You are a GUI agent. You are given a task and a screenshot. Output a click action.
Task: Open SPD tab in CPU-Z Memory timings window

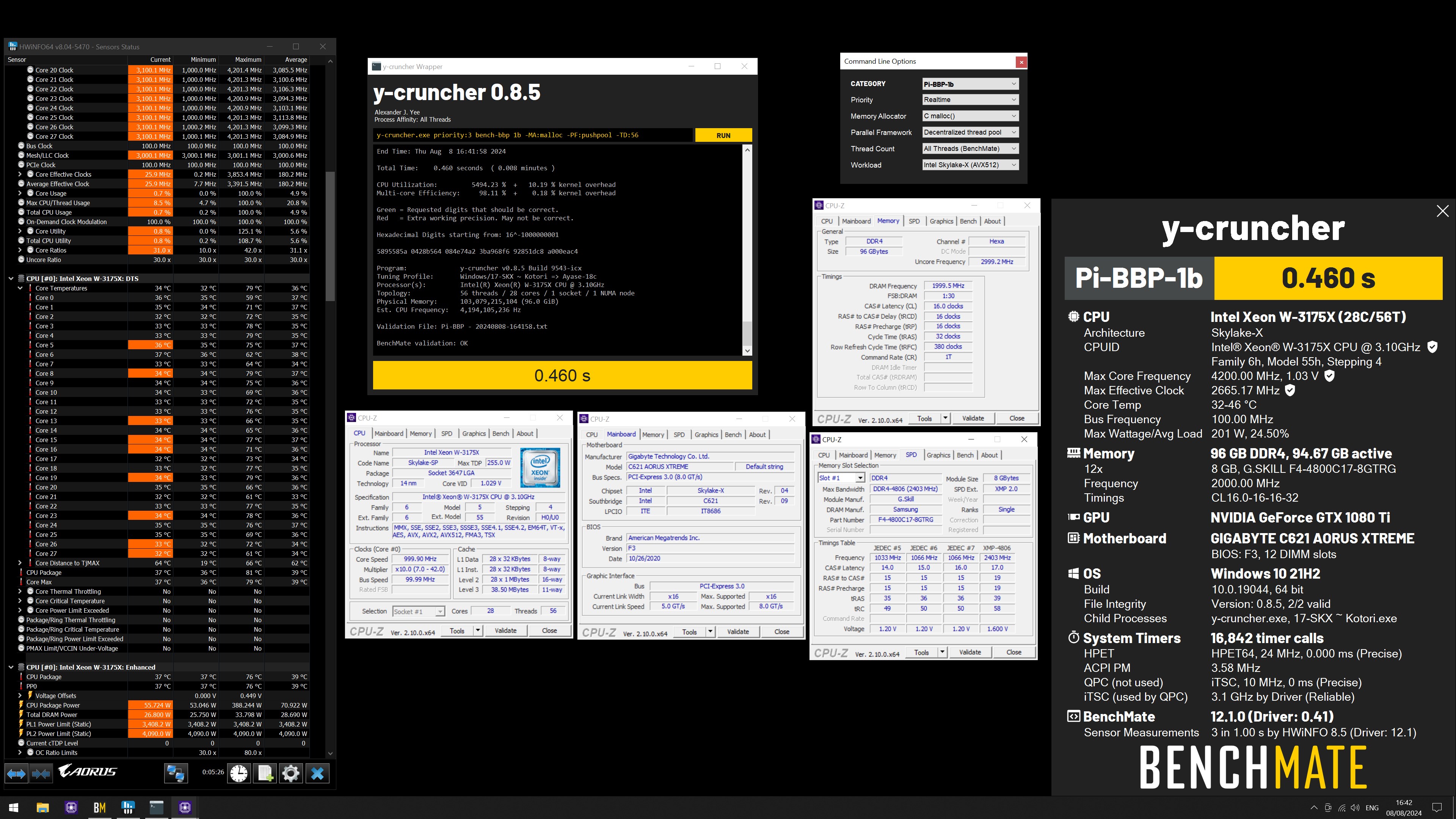(914, 221)
